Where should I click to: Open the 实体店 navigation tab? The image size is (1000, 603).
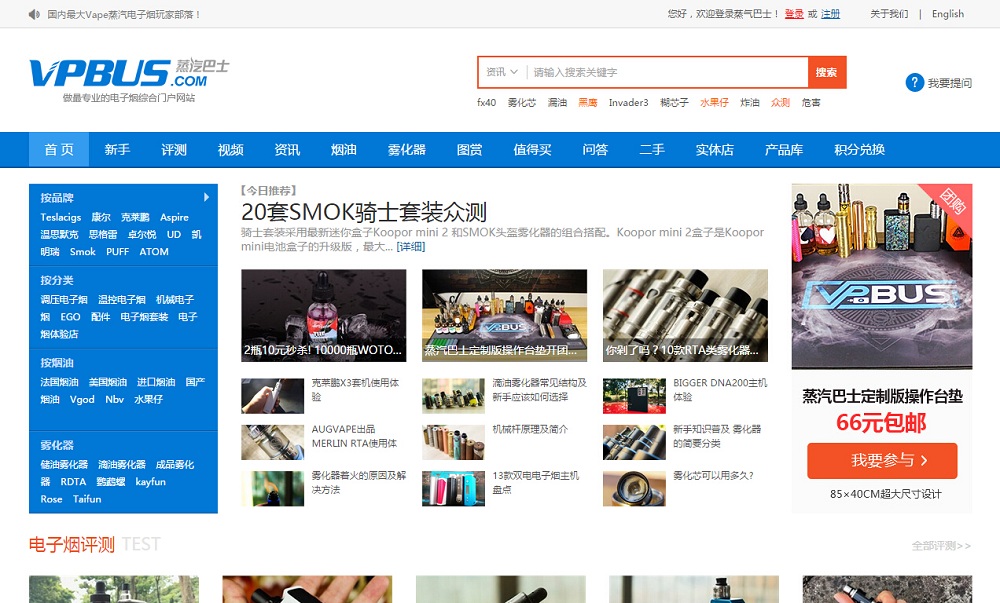click(x=715, y=150)
